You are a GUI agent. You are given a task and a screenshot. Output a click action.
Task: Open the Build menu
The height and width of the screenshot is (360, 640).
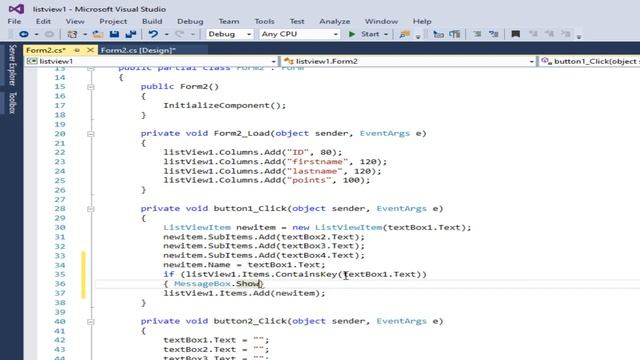(152, 21)
